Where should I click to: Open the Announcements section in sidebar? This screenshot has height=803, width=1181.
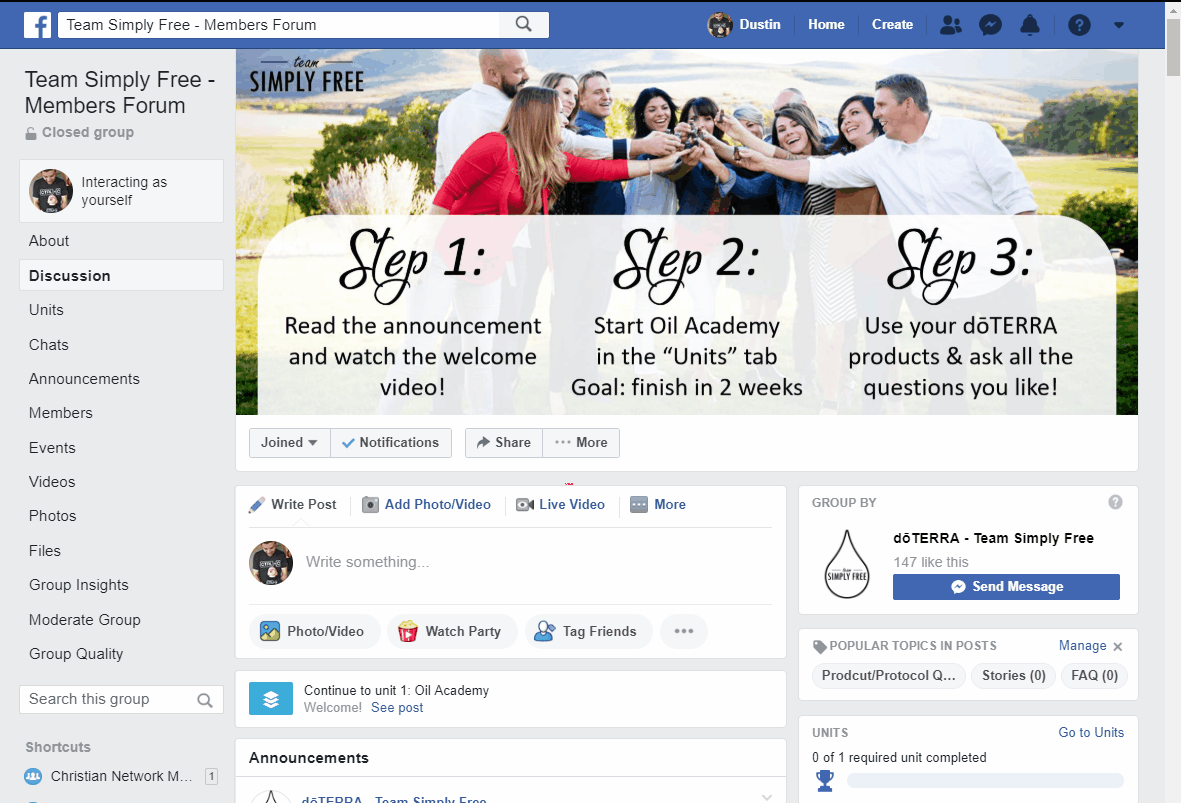coord(84,379)
